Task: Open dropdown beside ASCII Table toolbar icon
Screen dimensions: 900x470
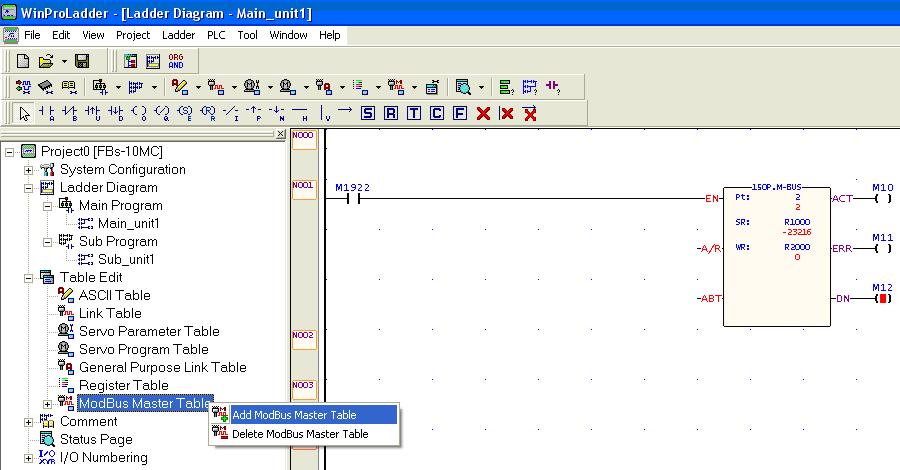Action: [198, 87]
